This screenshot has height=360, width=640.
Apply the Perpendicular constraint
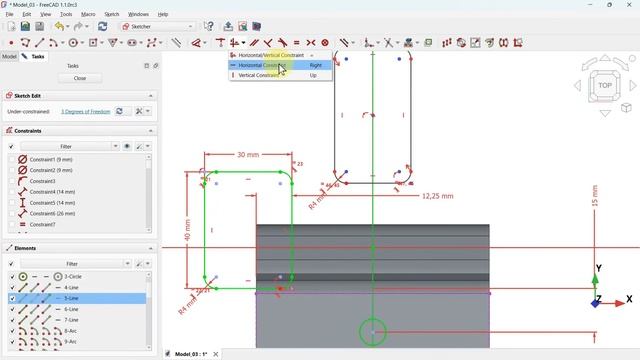click(x=268, y=43)
